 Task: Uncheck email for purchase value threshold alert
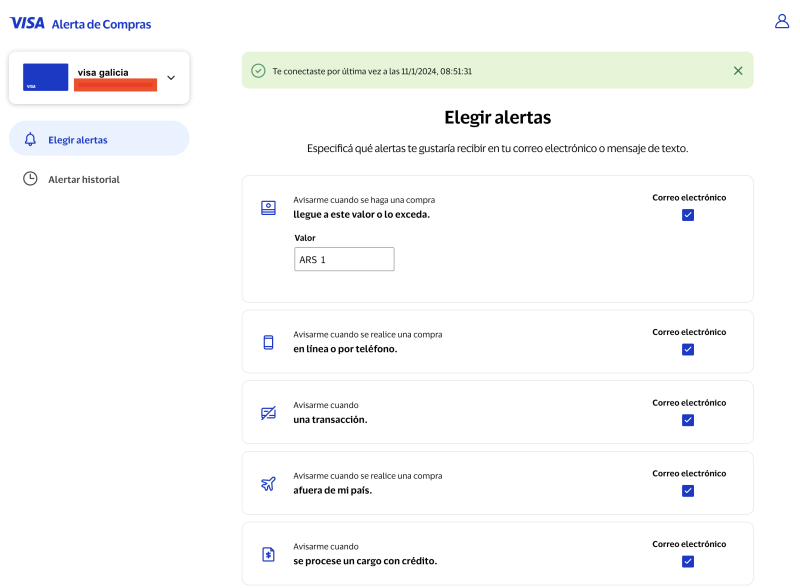tap(688, 215)
